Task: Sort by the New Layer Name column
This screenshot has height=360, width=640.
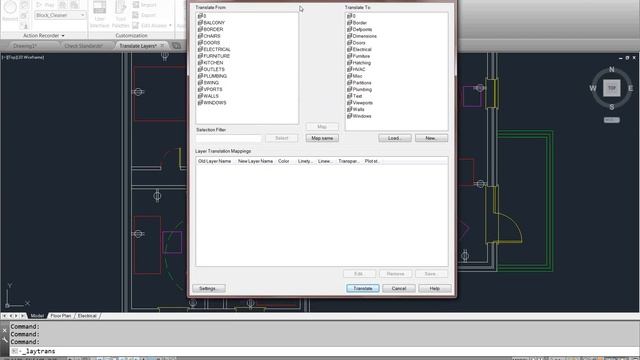Action: 255,161
